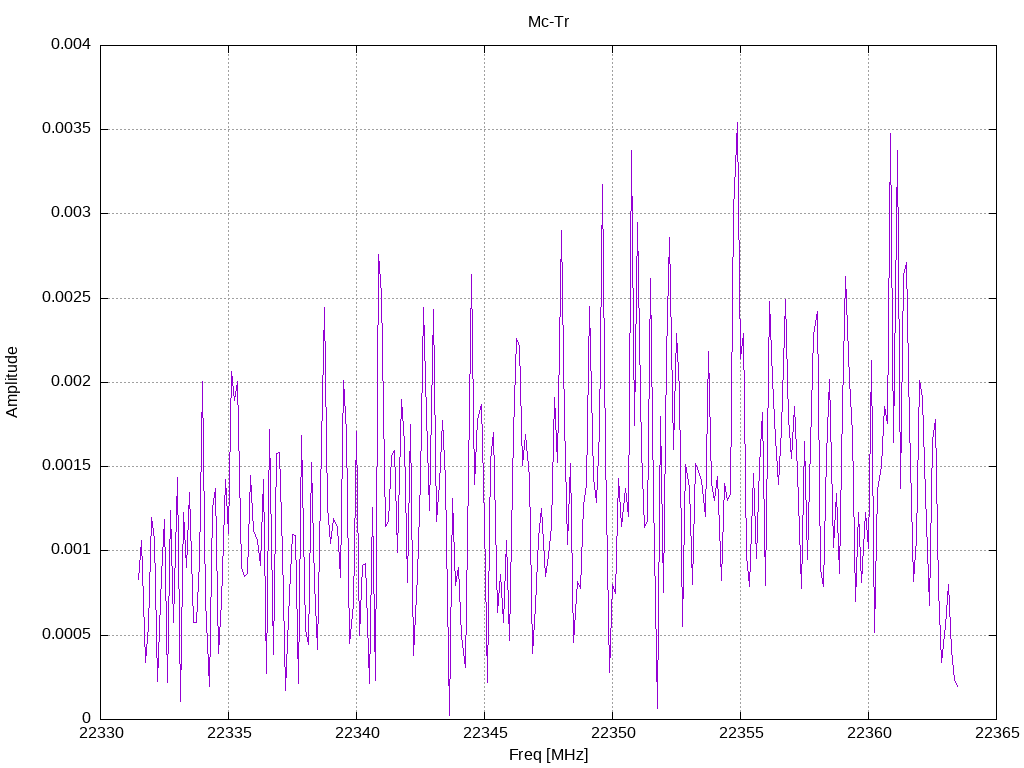The height and width of the screenshot is (768, 1024).
Task: Click the highest peak near 22355 MHz
Action: point(737,123)
